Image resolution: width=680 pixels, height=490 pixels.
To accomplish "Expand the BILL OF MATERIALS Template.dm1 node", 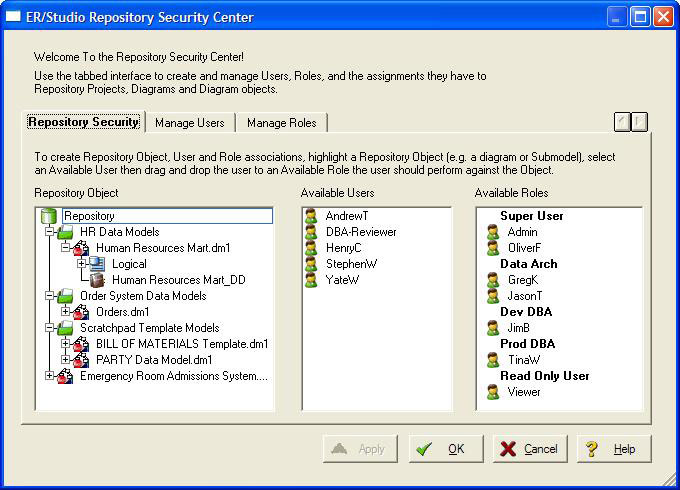I will [x=65, y=344].
